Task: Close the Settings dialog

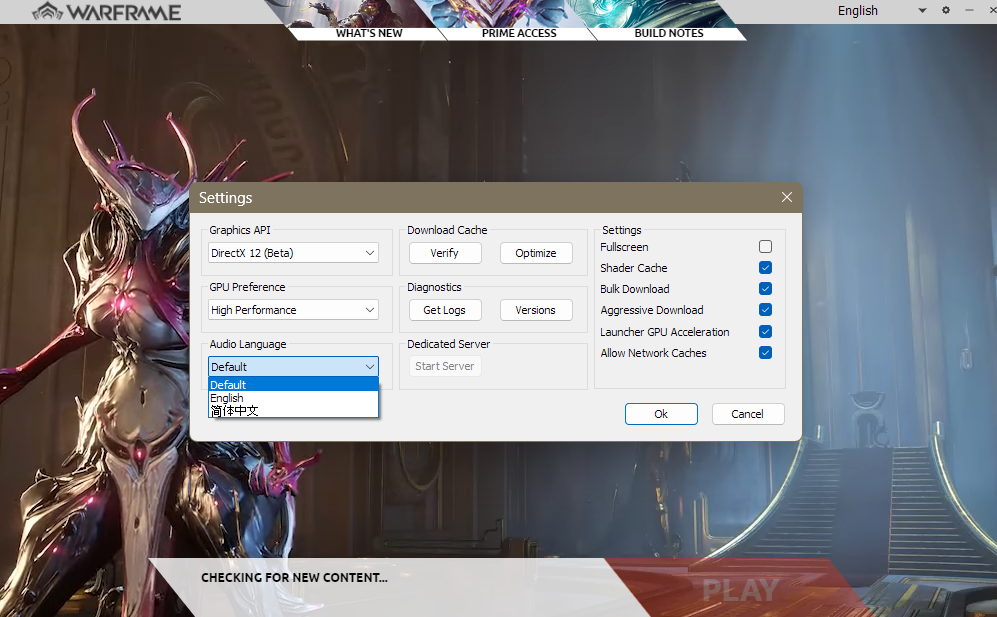Action: point(787,197)
